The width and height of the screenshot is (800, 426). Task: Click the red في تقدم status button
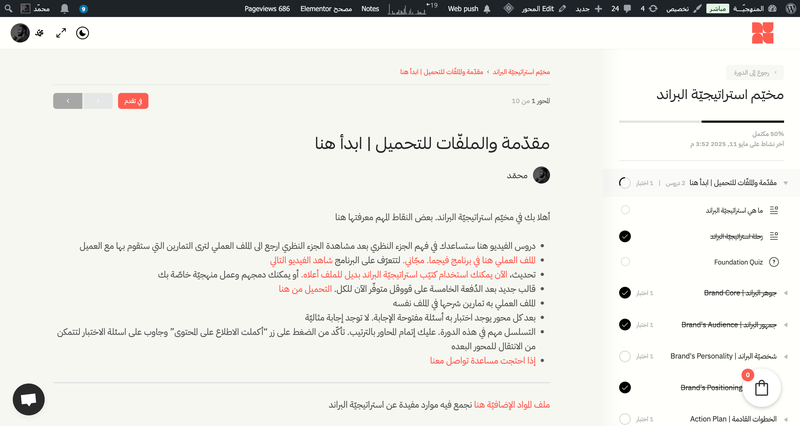133,101
